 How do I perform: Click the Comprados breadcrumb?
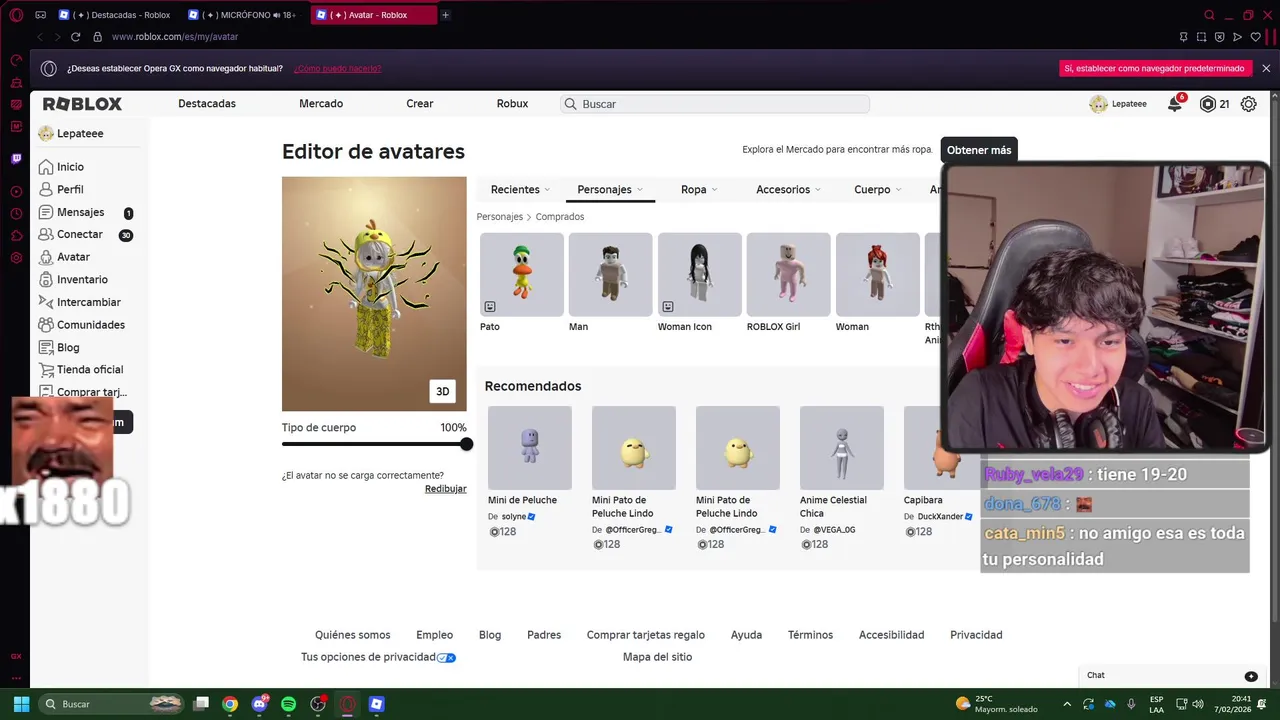tap(560, 217)
